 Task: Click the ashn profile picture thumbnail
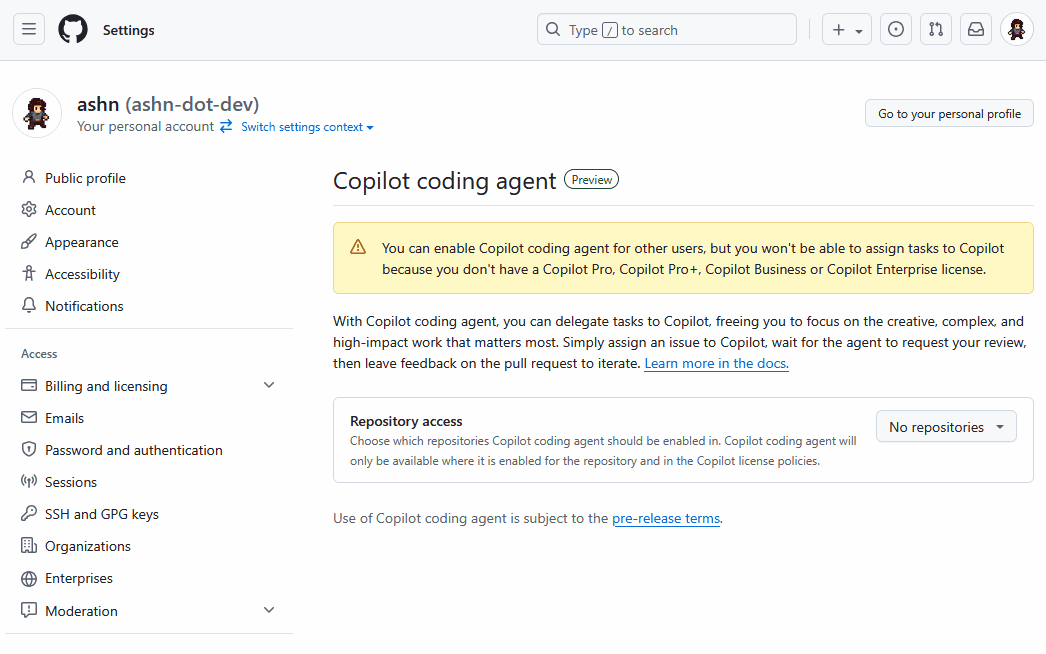click(37, 113)
